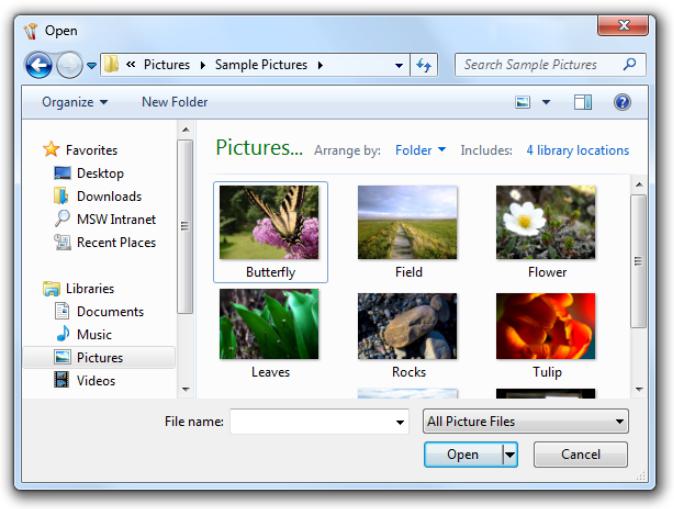Click the navigation pane scroll down arrow

point(186,389)
